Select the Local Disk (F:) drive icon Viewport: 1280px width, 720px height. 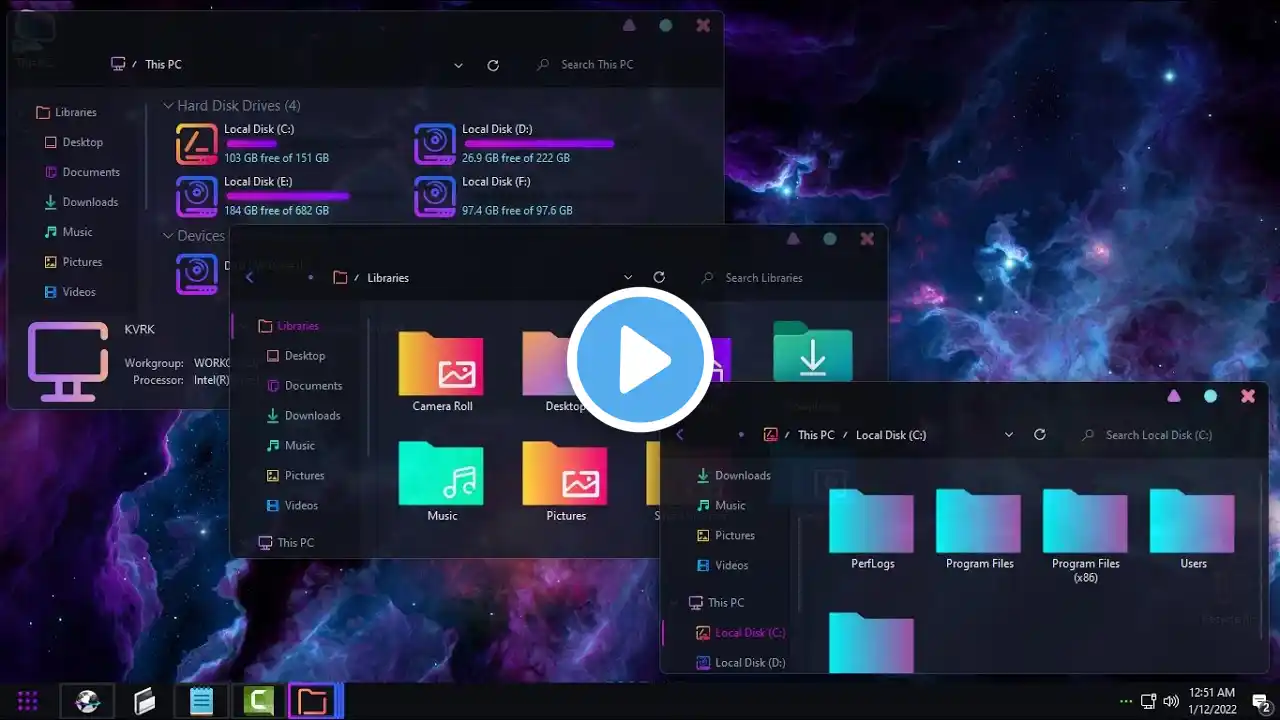point(435,196)
